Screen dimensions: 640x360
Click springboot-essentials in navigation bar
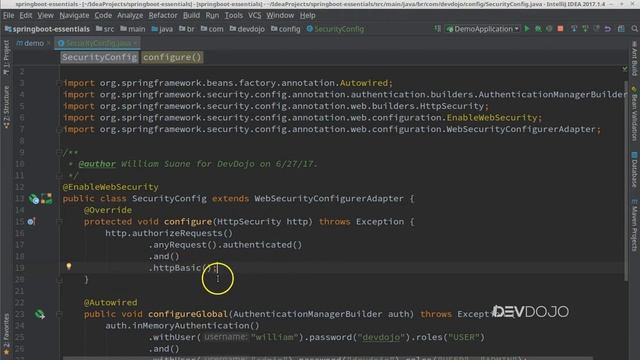coord(47,29)
